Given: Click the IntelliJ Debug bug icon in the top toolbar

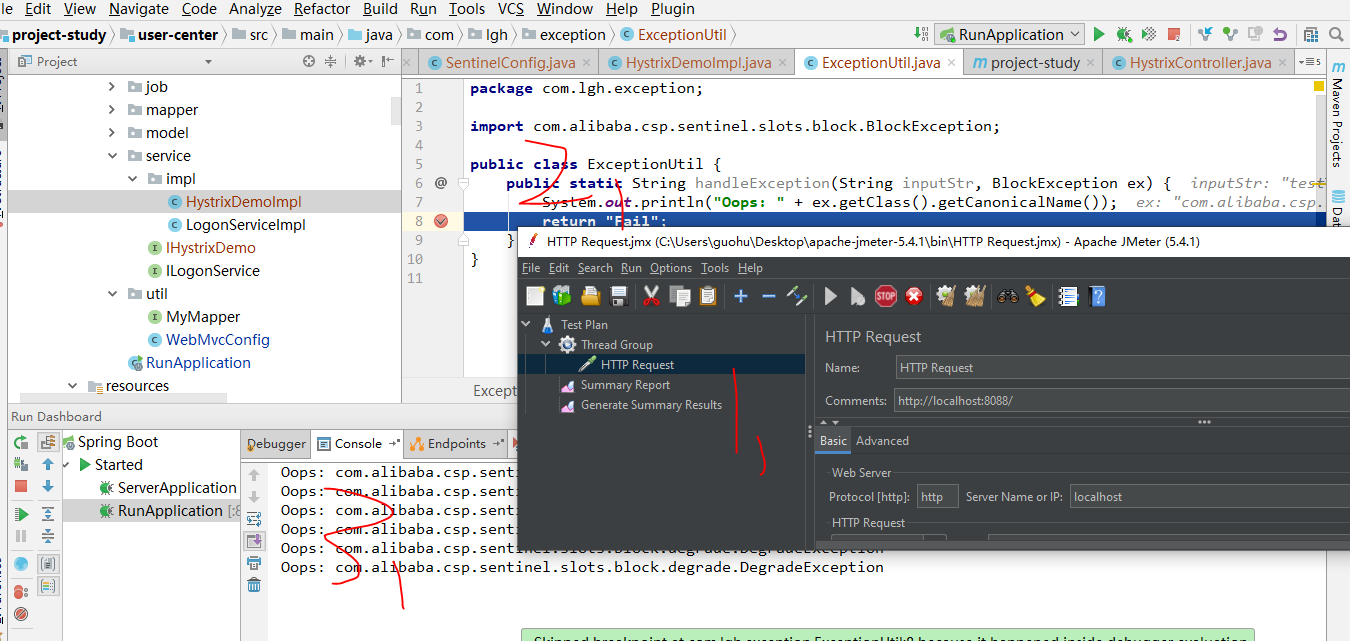Looking at the screenshot, I should (1124, 34).
